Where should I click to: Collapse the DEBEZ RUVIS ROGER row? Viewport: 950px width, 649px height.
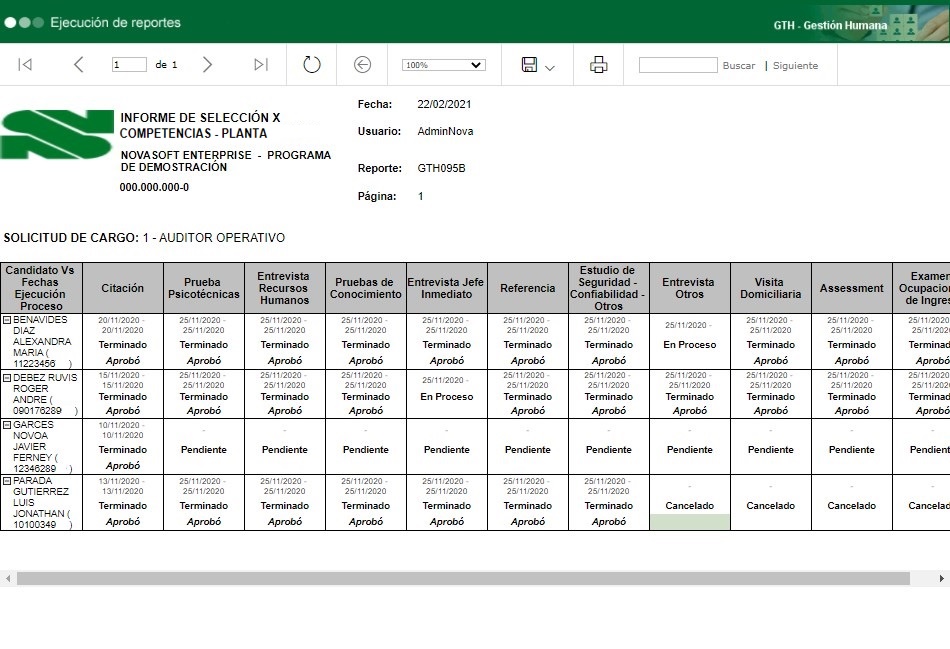[7, 378]
